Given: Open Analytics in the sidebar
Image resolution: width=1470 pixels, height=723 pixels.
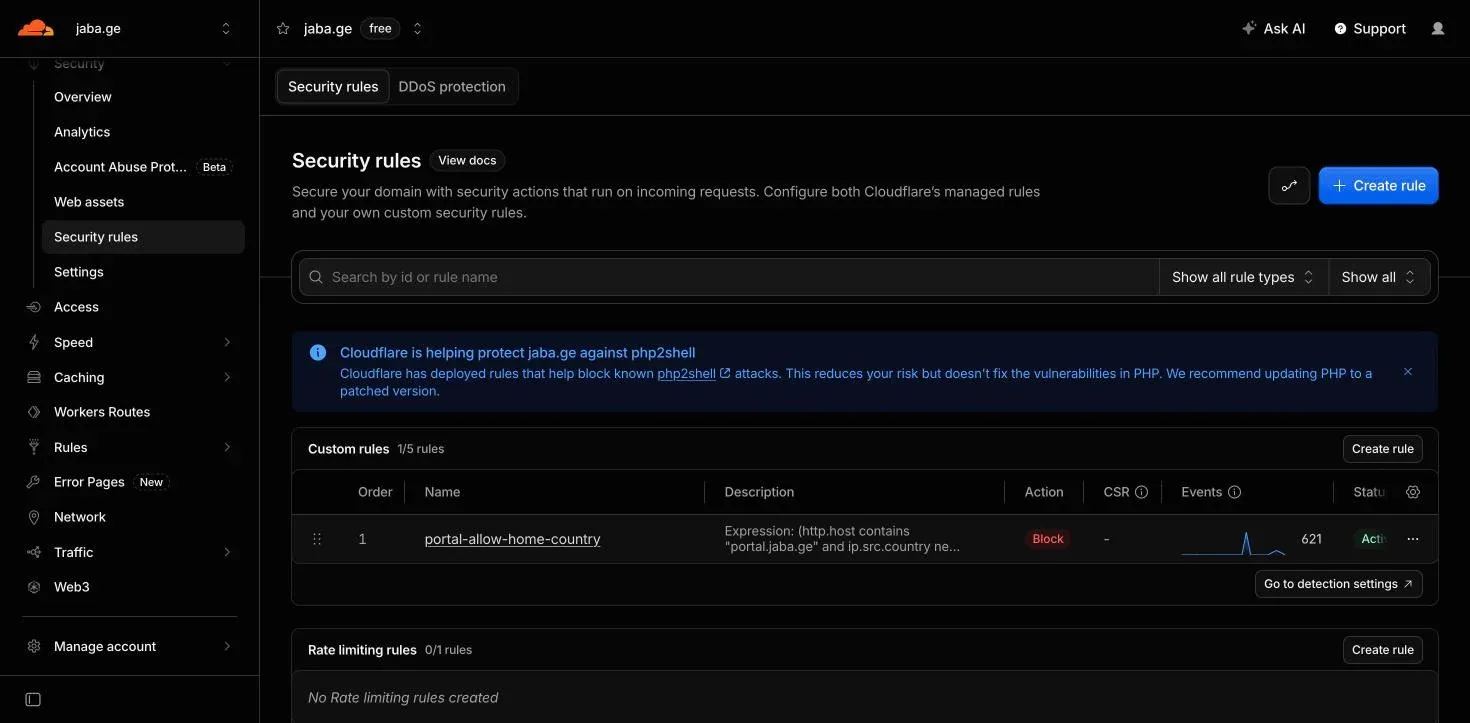Looking at the screenshot, I should tap(82, 132).
